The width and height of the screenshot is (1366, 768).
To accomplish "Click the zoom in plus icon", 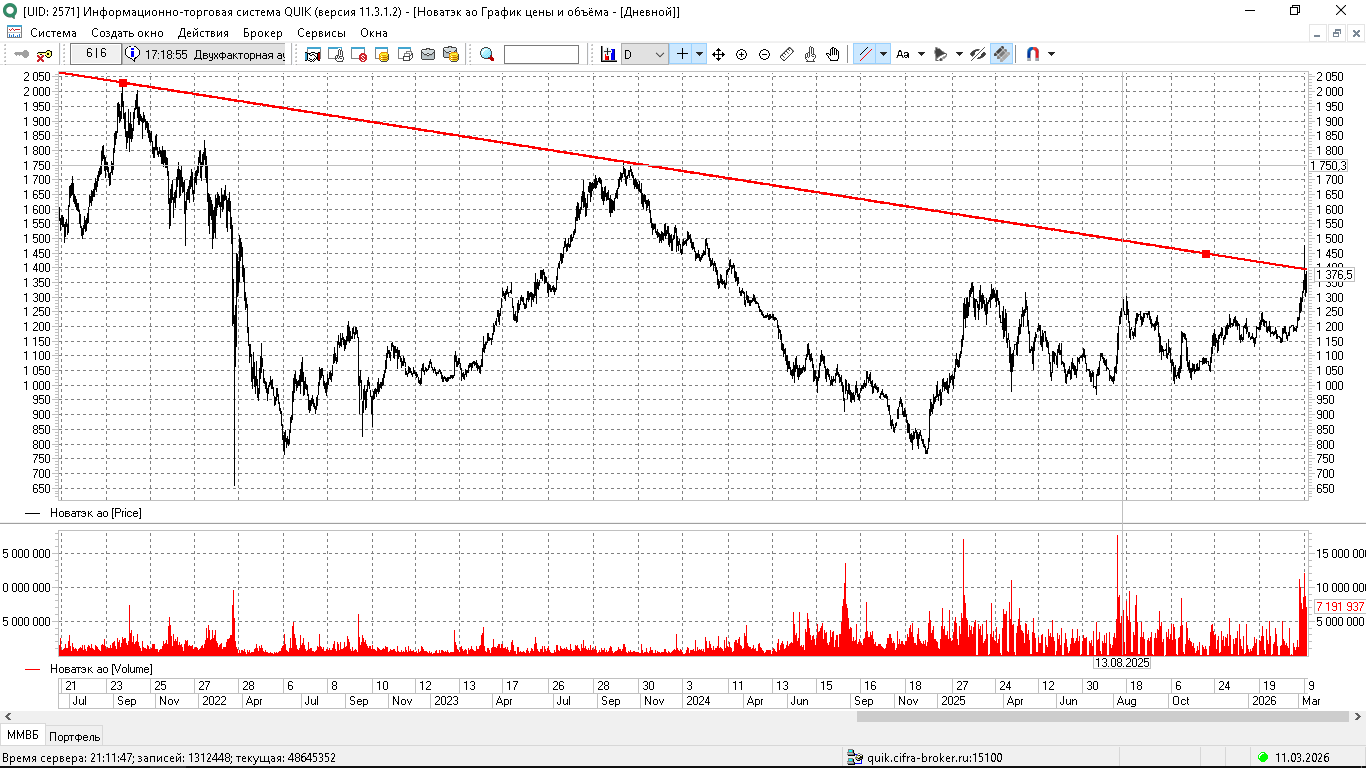I will pos(741,54).
